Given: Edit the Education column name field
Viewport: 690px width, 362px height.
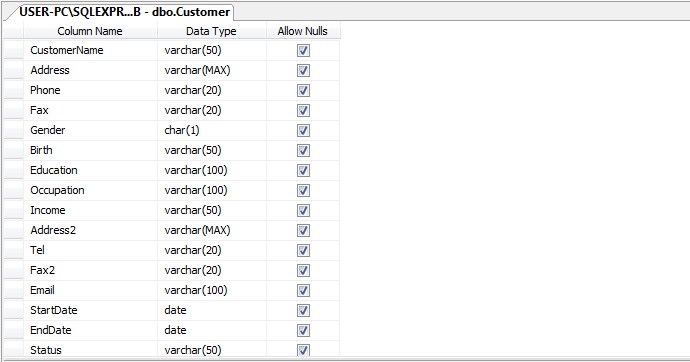Looking at the screenshot, I should (90, 170).
